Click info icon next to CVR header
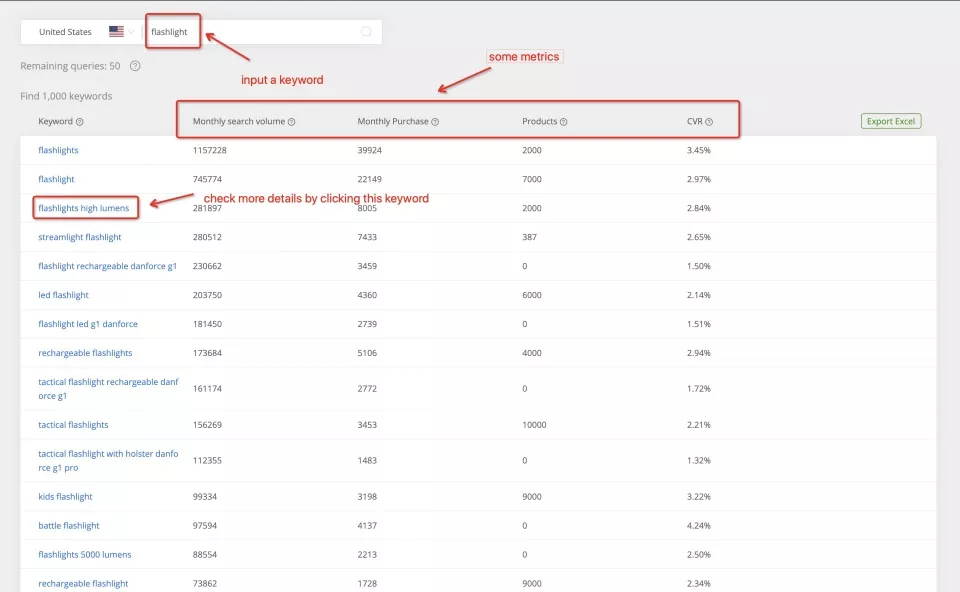Viewport: 960px width, 592px height. click(709, 122)
